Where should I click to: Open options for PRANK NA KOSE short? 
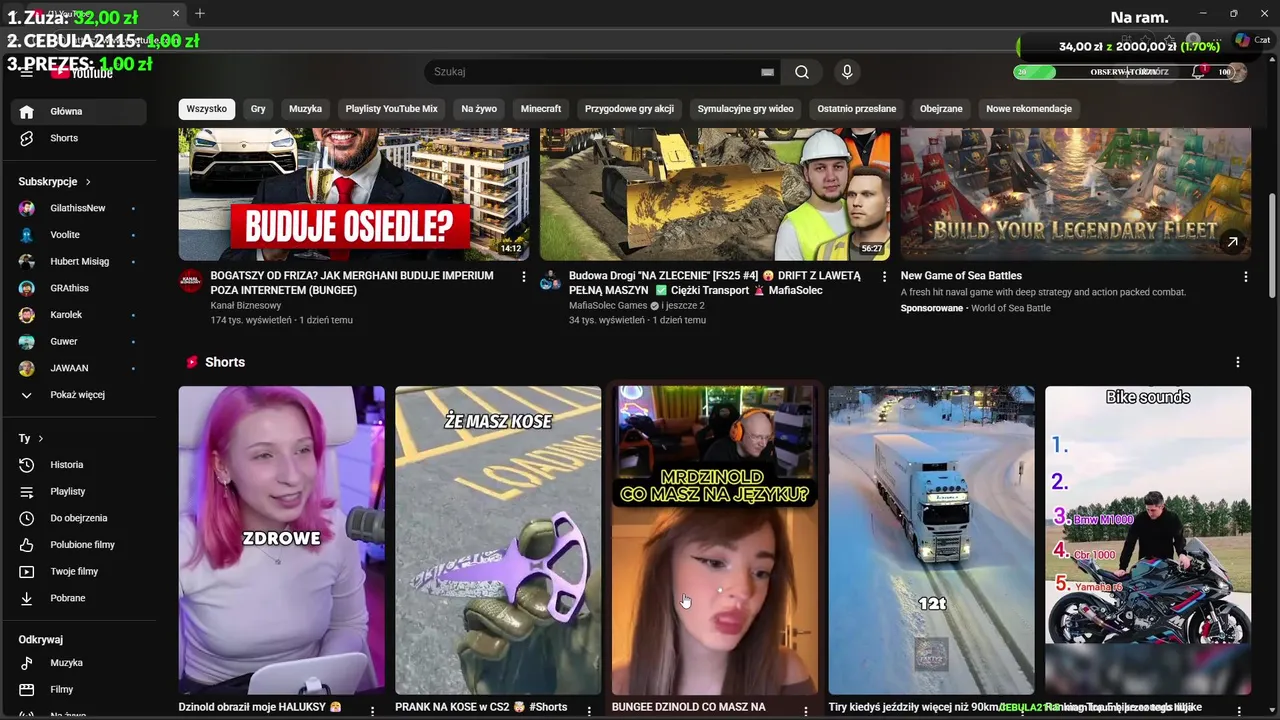click(589, 710)
